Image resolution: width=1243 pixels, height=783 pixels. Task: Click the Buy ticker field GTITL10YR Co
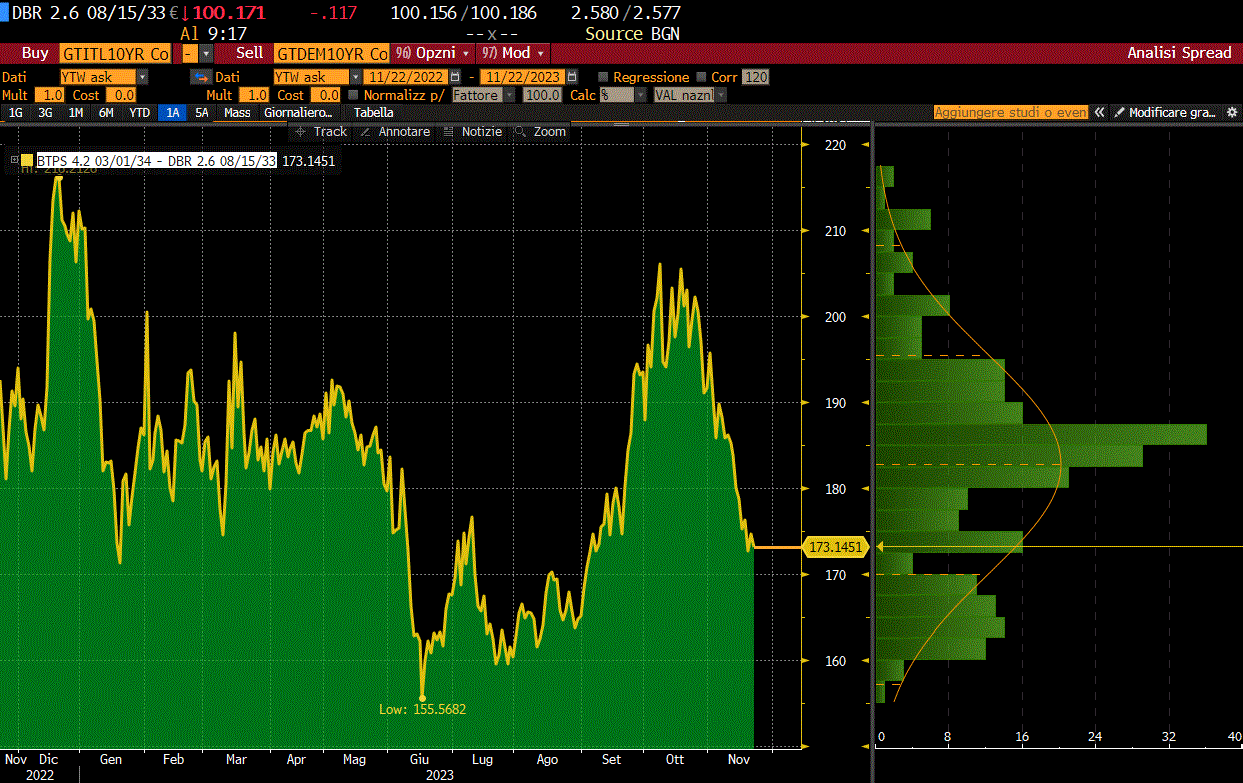[x=115, y=53]
